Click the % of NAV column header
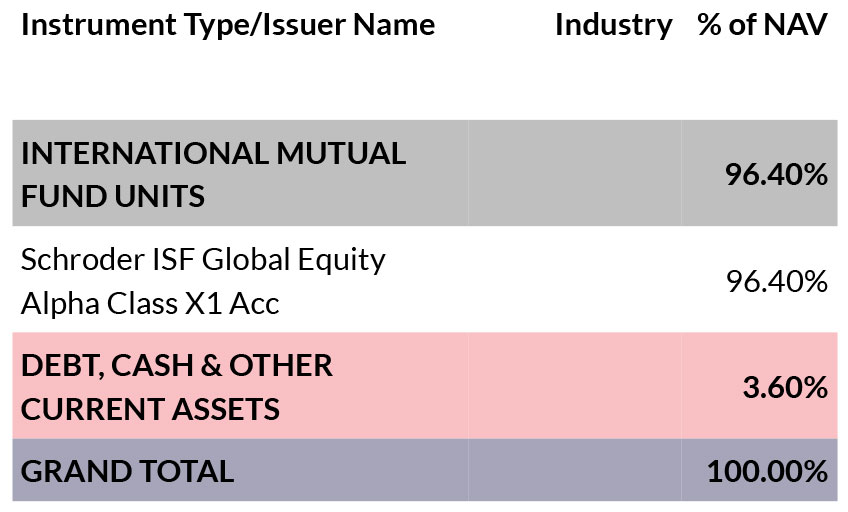 click(x=763, y=24)
